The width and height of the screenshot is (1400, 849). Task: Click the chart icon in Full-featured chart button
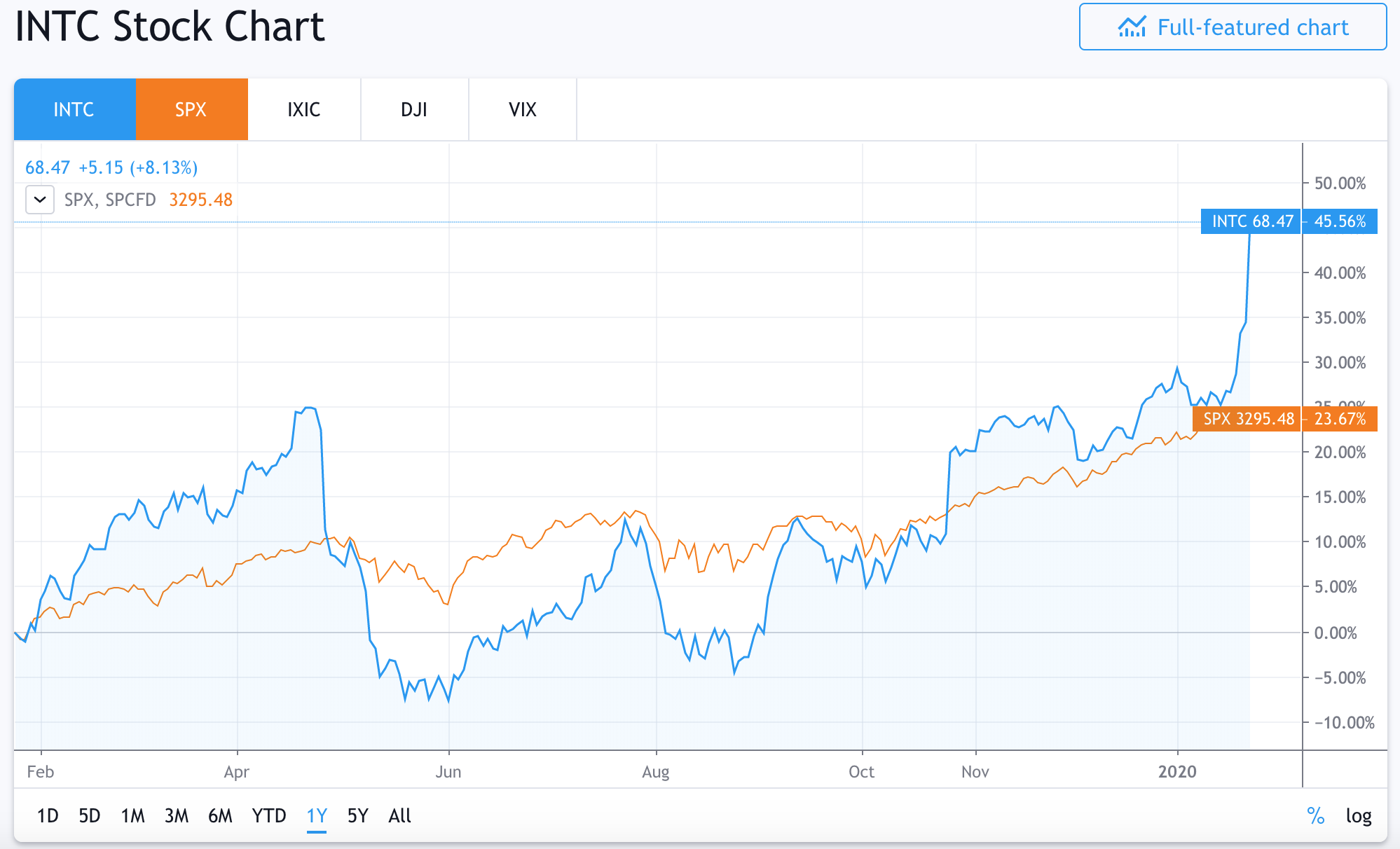(1132, 27)
